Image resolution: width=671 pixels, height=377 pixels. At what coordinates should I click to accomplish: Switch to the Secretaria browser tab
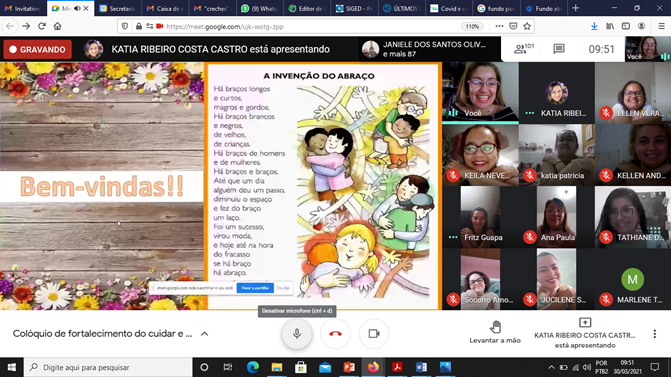117,8
